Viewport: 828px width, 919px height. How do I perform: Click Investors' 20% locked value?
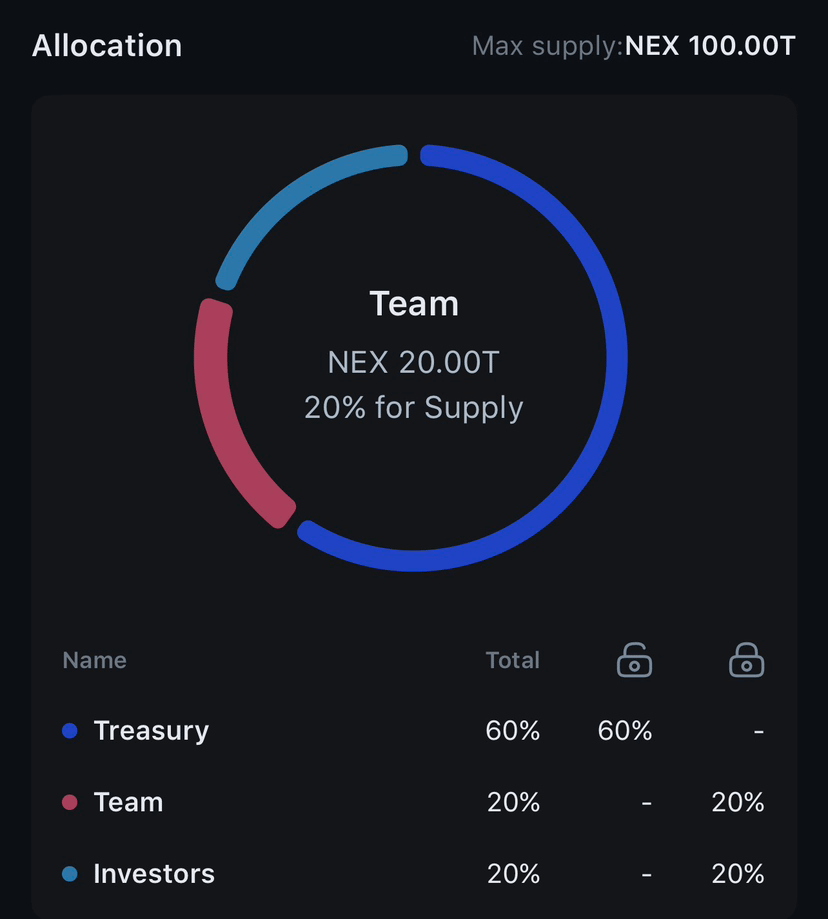738,874
